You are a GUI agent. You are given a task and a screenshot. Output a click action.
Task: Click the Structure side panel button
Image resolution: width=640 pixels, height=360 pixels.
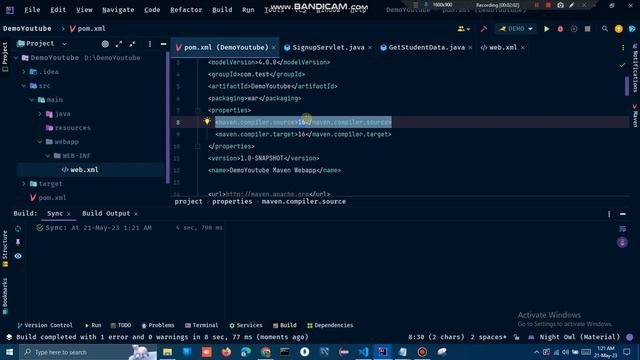coord(5,248)
